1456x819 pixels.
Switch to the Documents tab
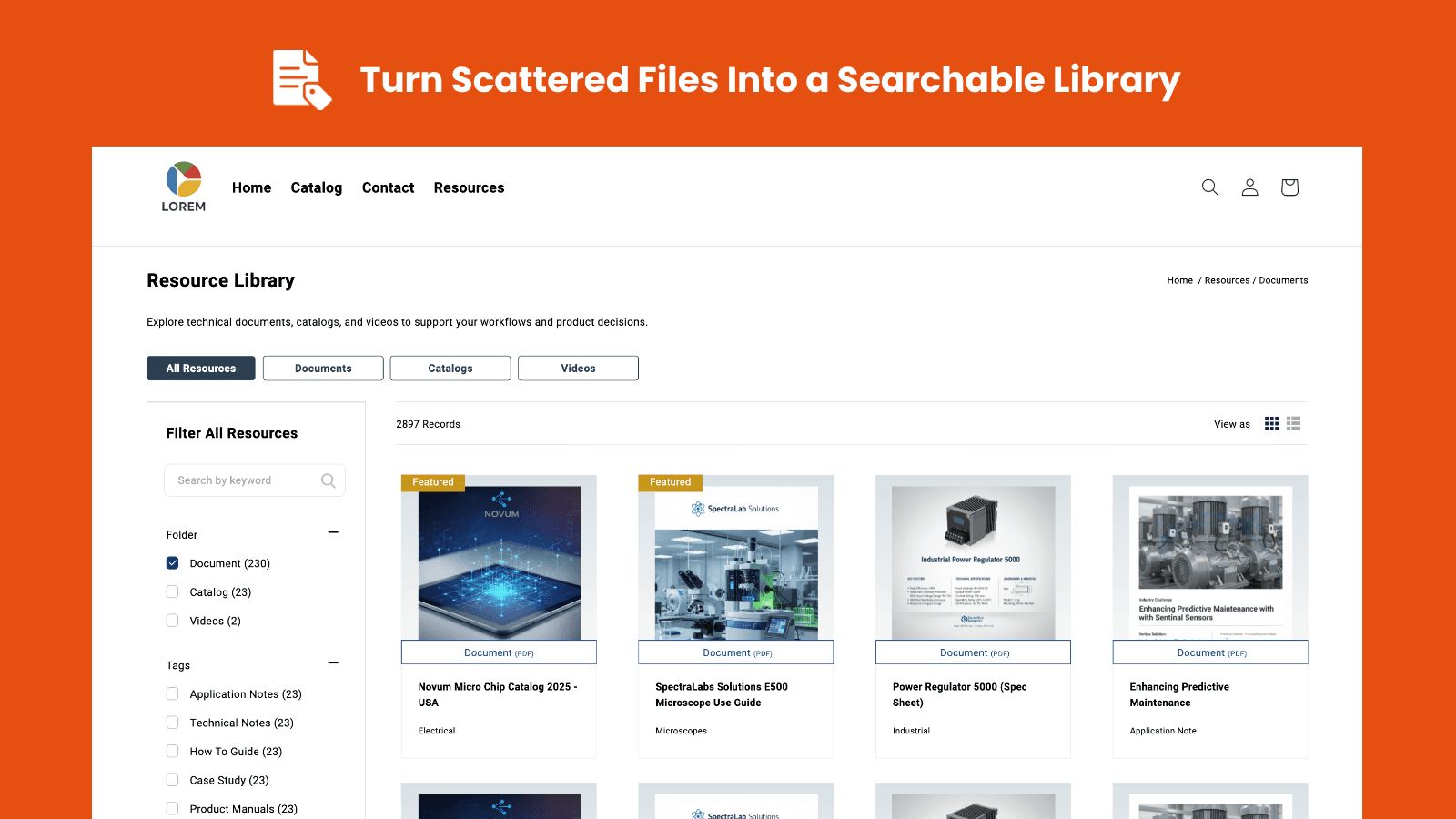pyautogui.click(x=323, y=368)
